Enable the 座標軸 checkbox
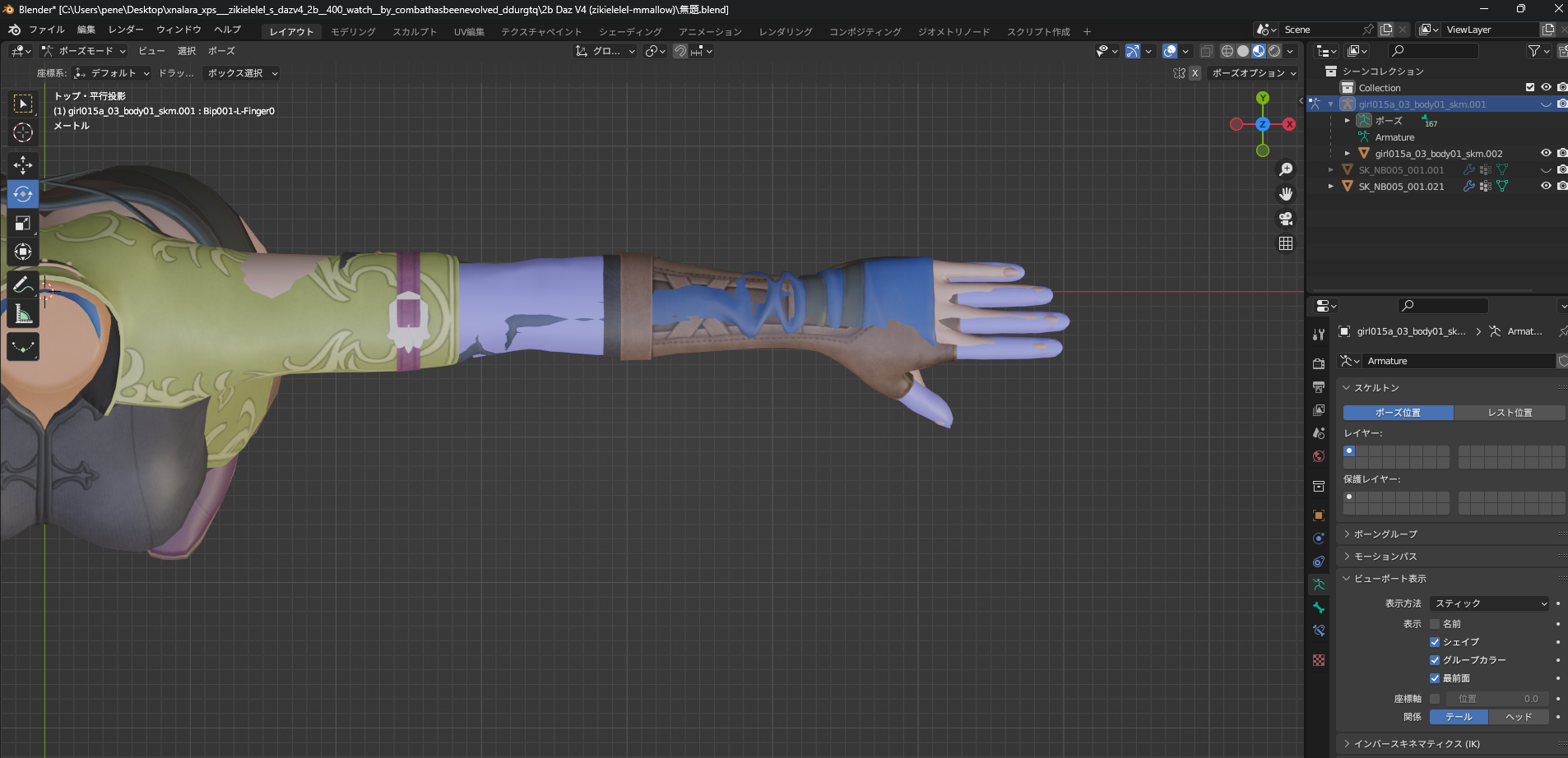 coord(1435,699)
